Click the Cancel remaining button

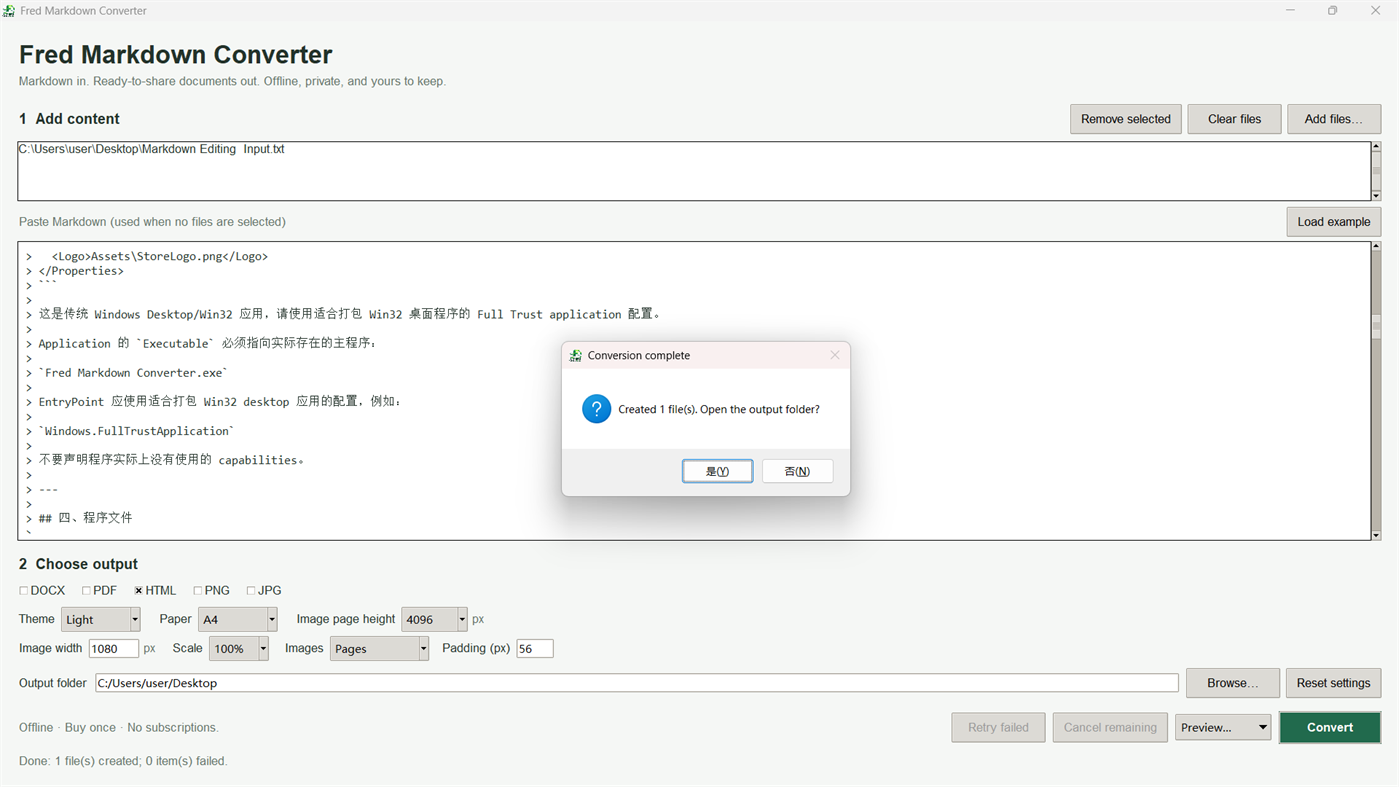tap(1110, 727)
